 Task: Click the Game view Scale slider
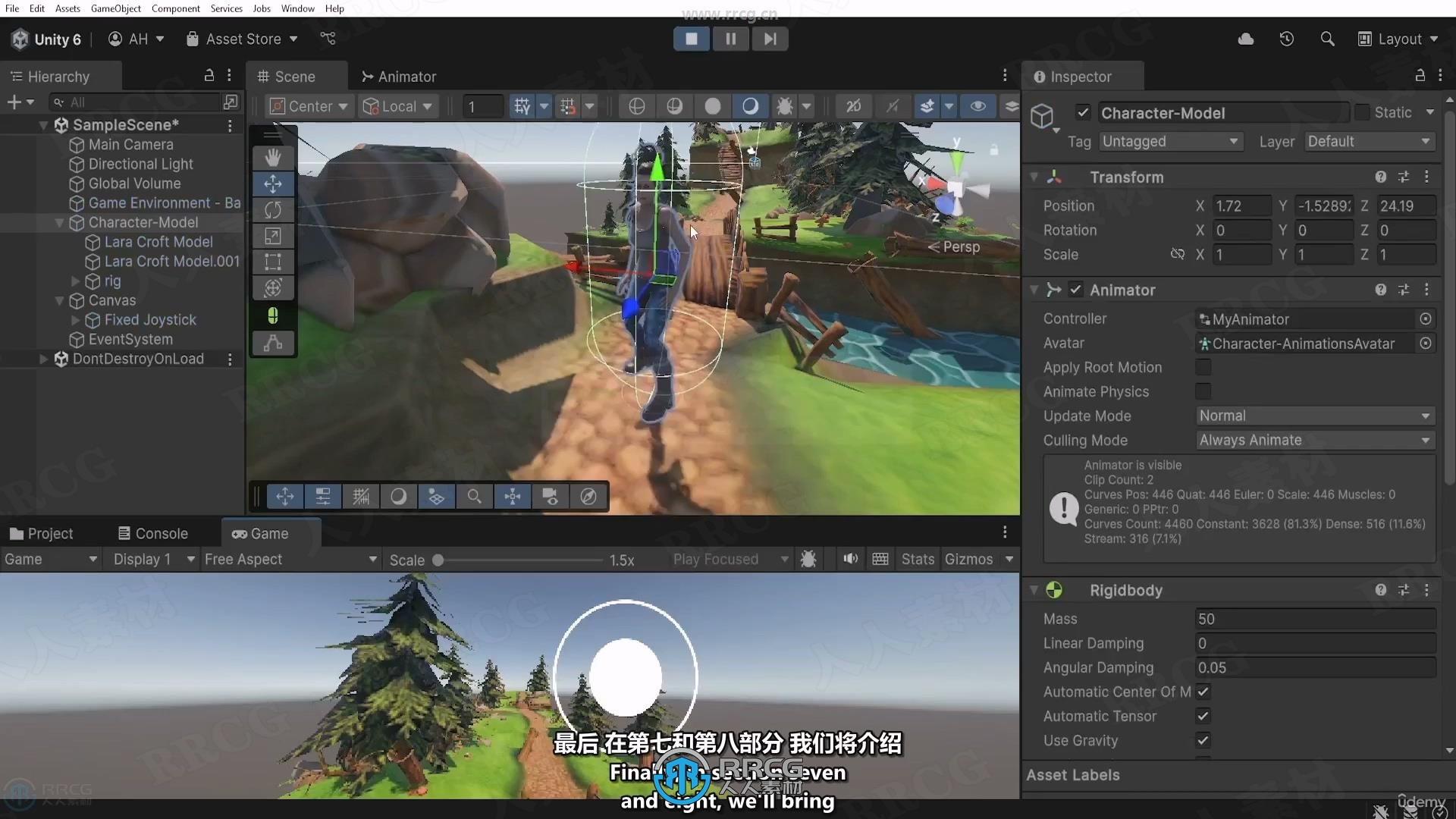click(x=519, y=560)
